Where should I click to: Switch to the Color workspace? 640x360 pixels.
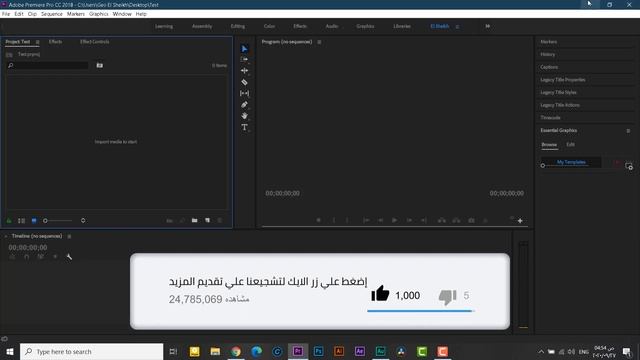coord(269,26)
